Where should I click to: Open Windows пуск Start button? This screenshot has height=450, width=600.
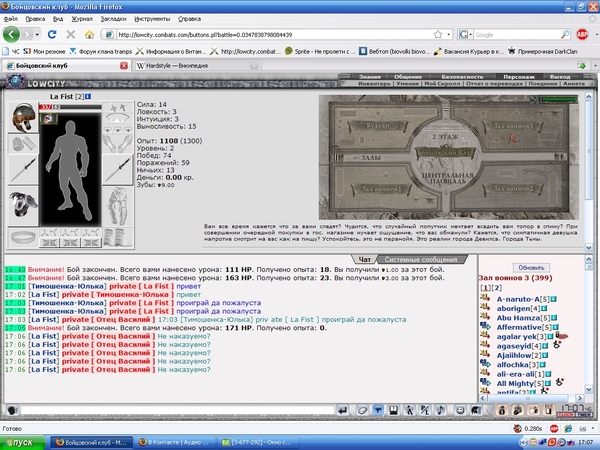pos(23,443)
